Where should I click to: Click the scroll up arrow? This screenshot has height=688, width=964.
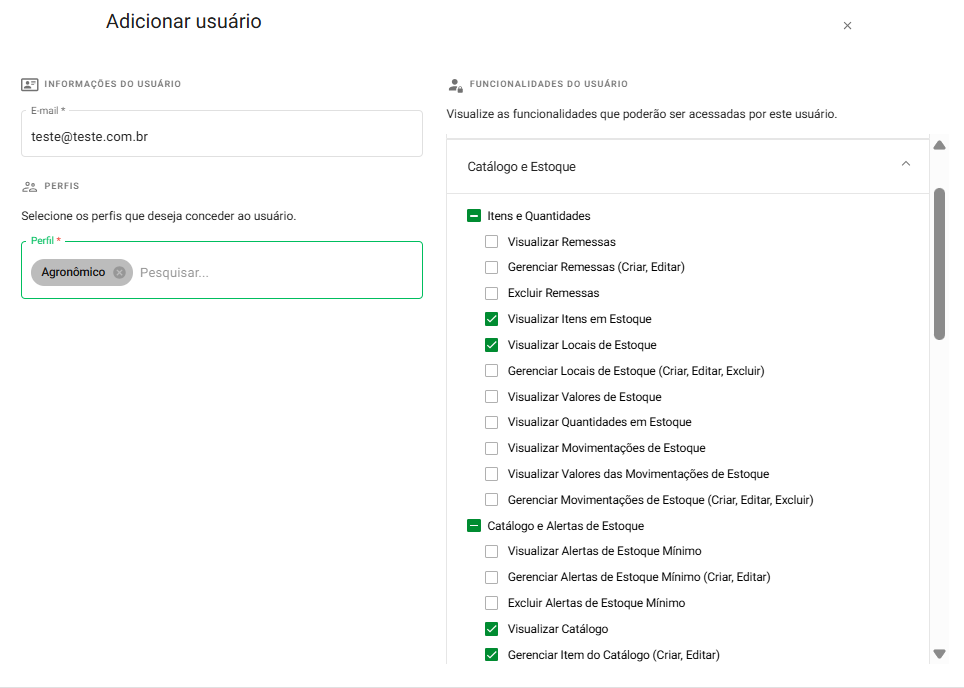point(939,146)
